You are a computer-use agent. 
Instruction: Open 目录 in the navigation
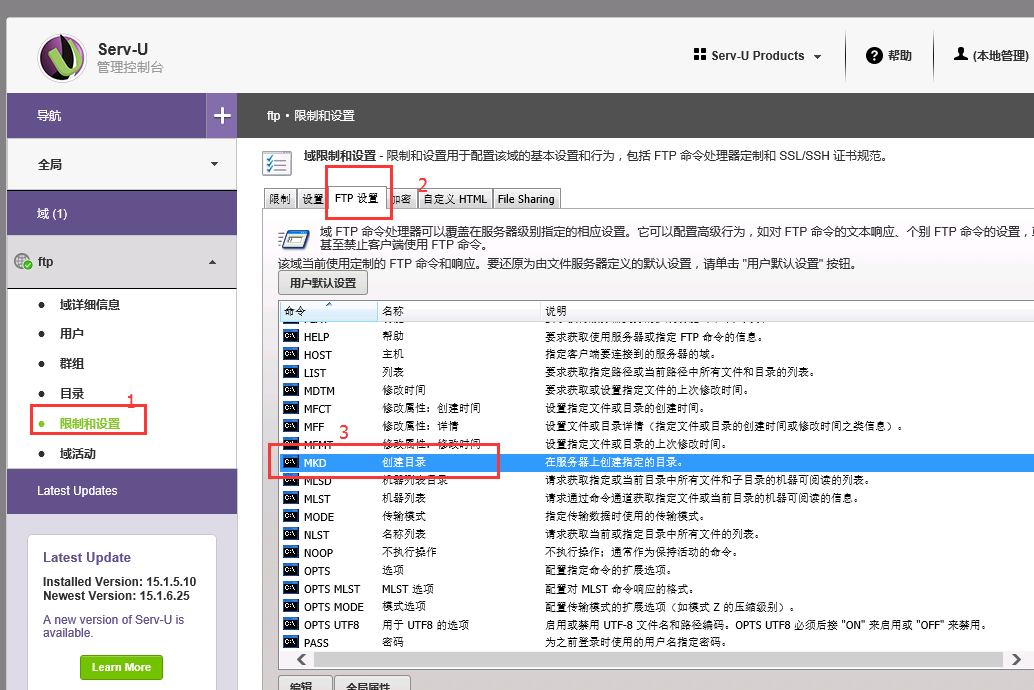pyautogui.click(x=72, y=394)
